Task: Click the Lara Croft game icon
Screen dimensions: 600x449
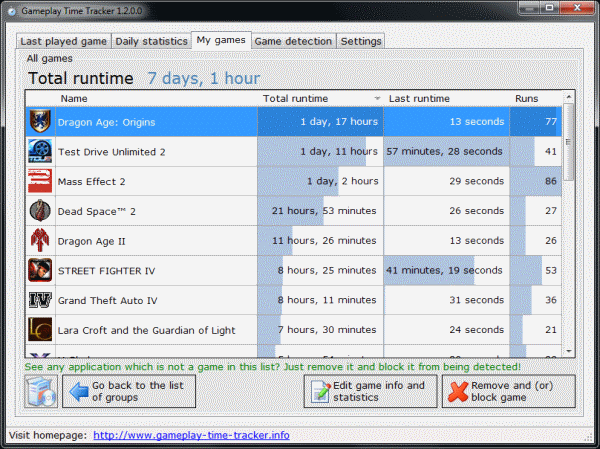Action: tap(40, 330)
